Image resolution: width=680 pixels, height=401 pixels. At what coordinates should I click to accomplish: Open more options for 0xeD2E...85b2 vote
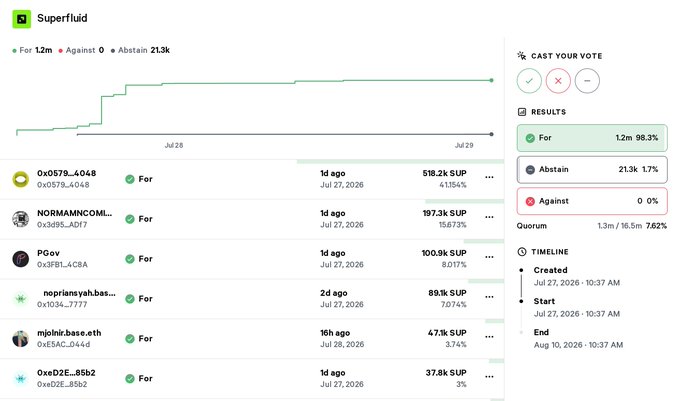489,377
